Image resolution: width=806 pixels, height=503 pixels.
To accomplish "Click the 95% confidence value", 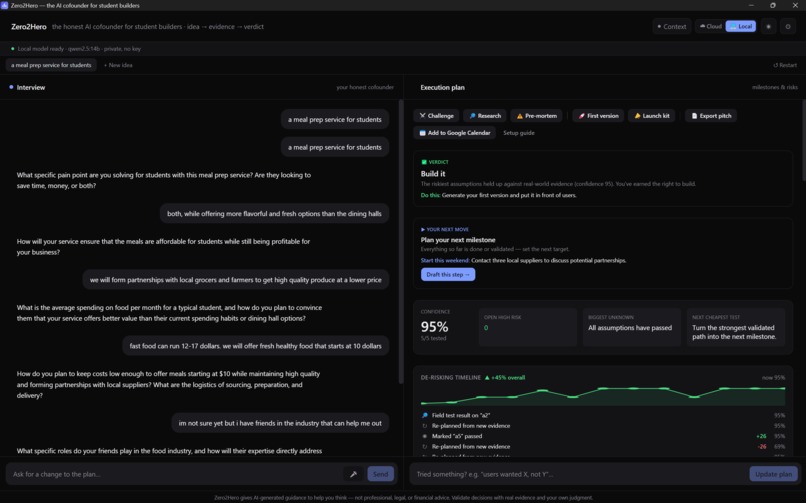I will click(434, 327).
